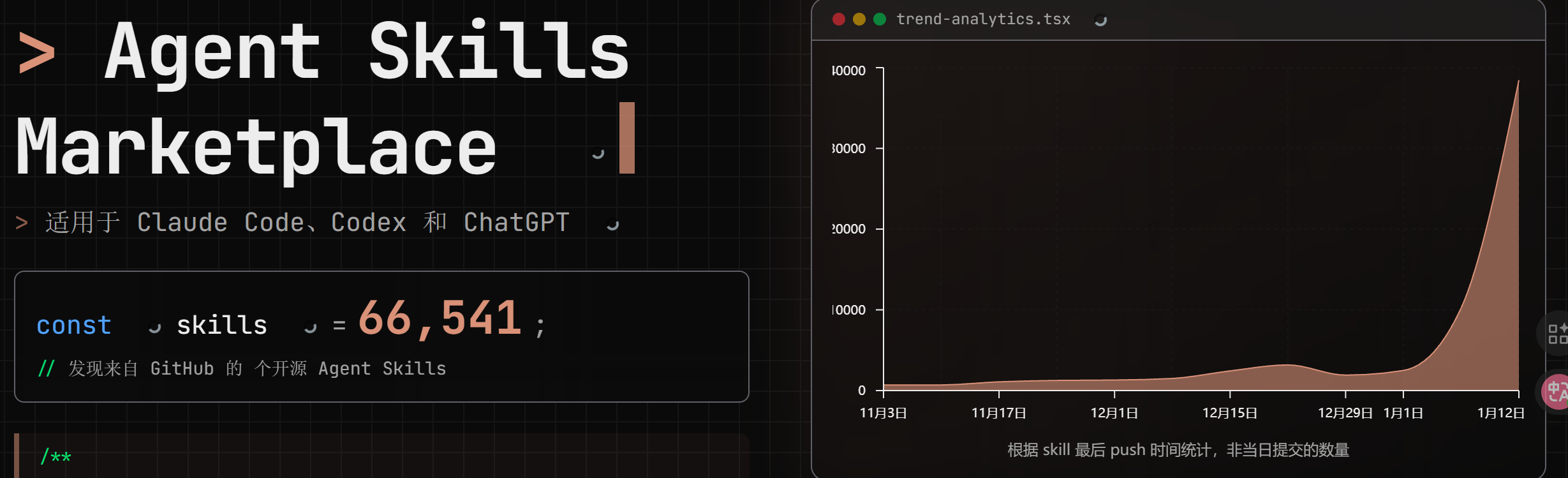The height and width of the screenshot is (478, 1568).
Task: Click the green /** comment opener
Action: (55, 457)
